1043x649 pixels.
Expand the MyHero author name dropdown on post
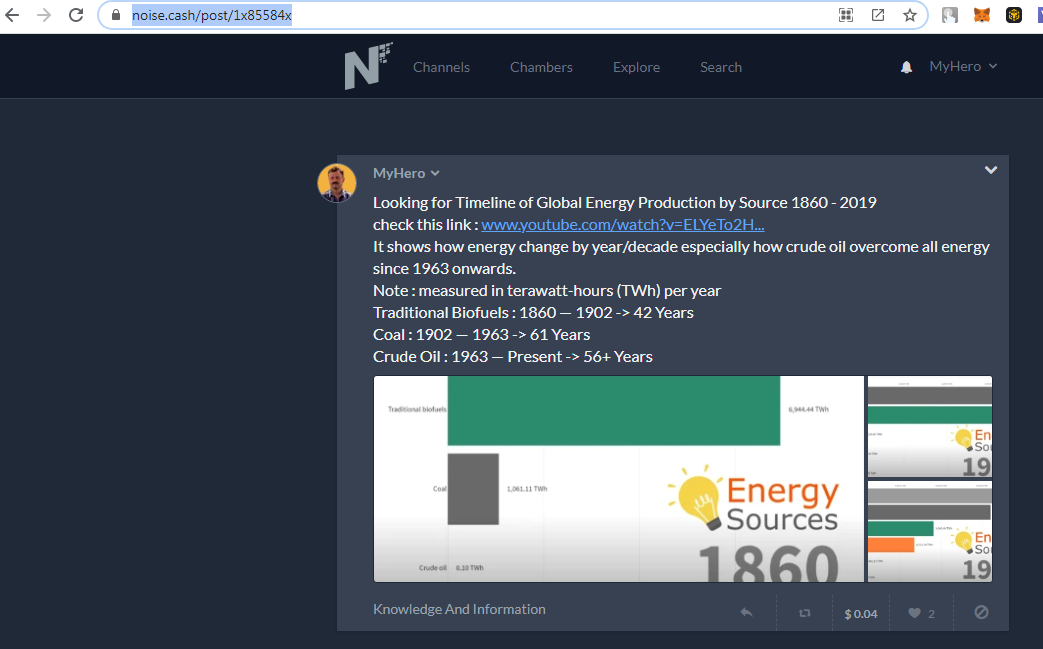406,174
